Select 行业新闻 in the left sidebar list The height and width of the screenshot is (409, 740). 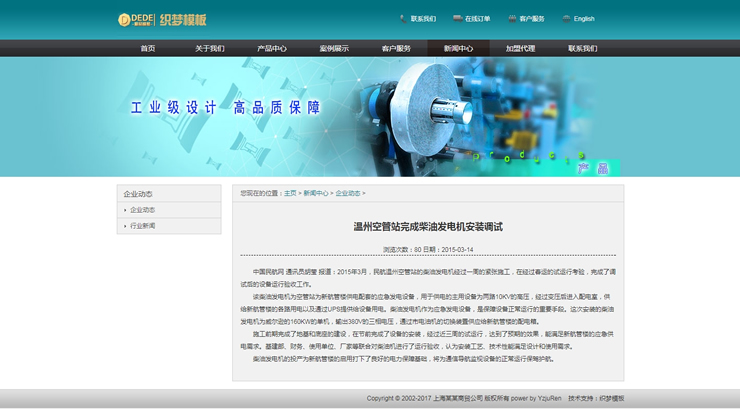click(x=143, y=226)
